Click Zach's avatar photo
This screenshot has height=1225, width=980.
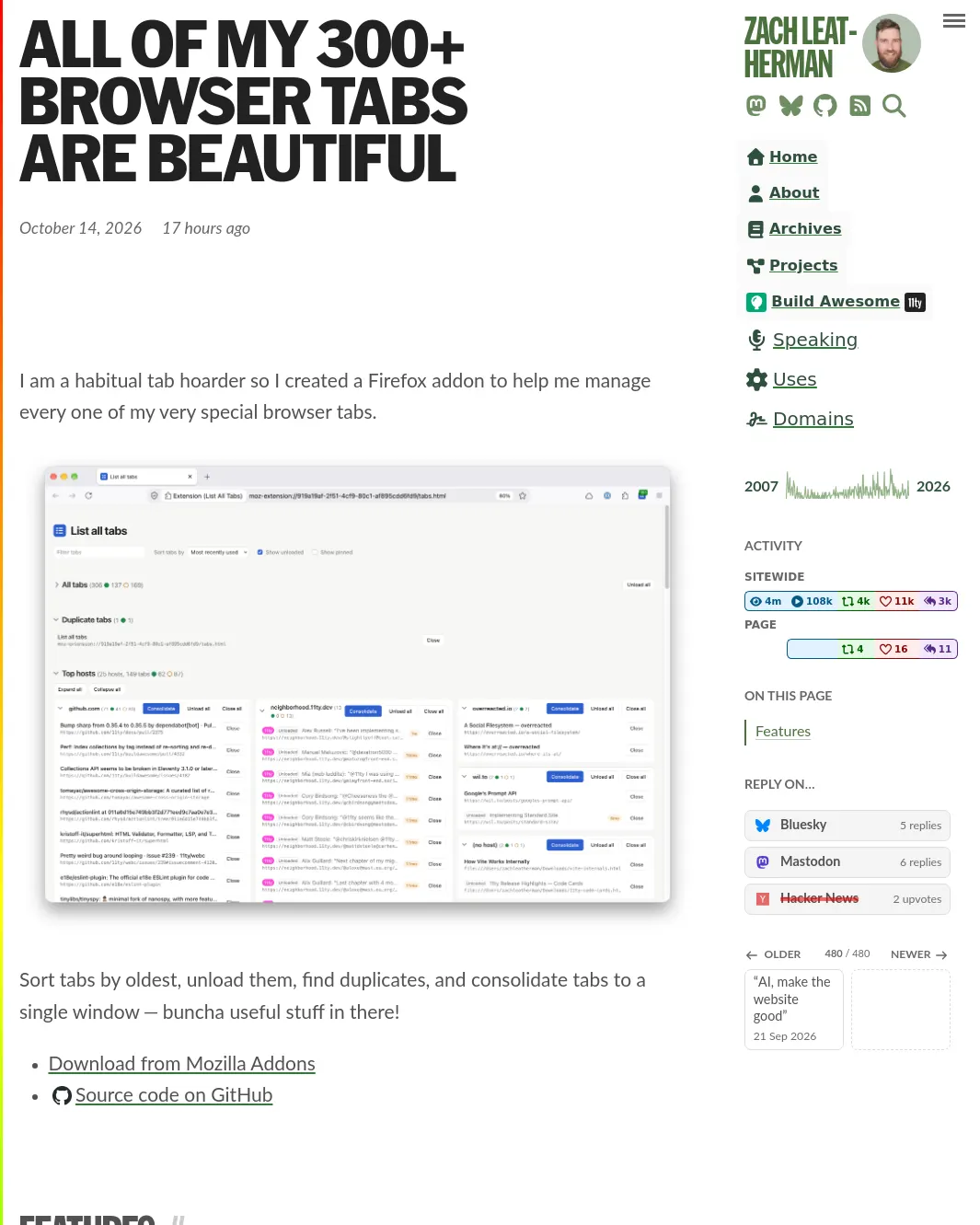pos(892,43)
